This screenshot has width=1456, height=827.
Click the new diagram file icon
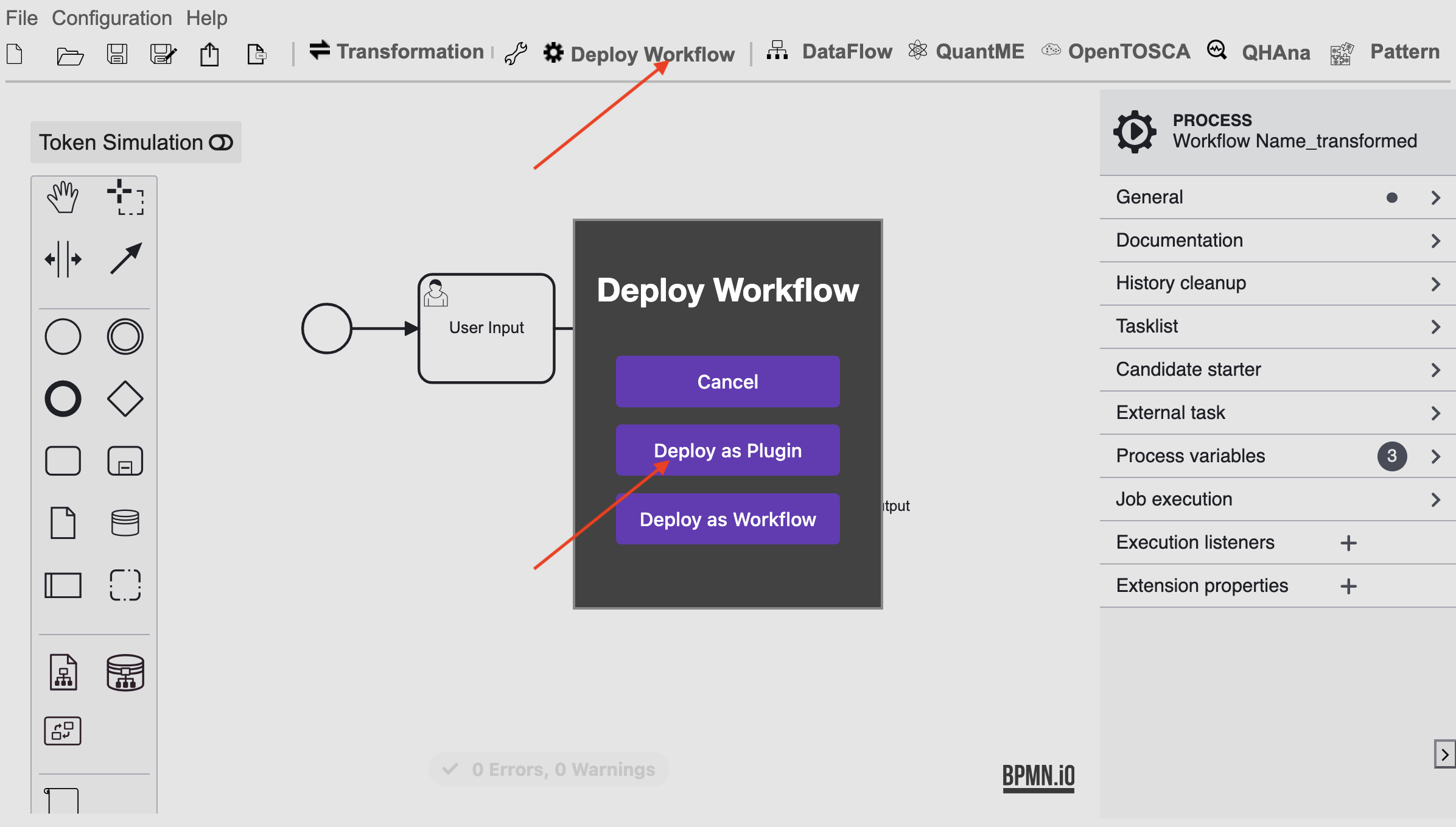15,54
